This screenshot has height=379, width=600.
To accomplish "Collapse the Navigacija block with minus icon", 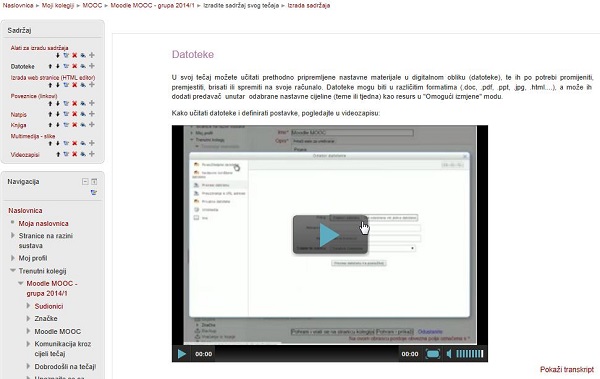I will tap(85, 181).
